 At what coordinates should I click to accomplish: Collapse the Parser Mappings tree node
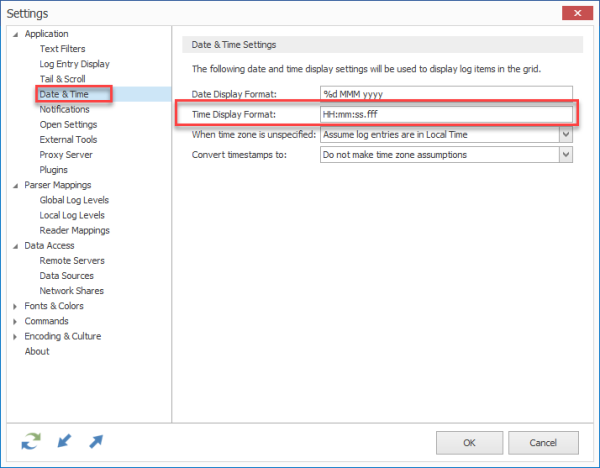[x=15, y=186]
